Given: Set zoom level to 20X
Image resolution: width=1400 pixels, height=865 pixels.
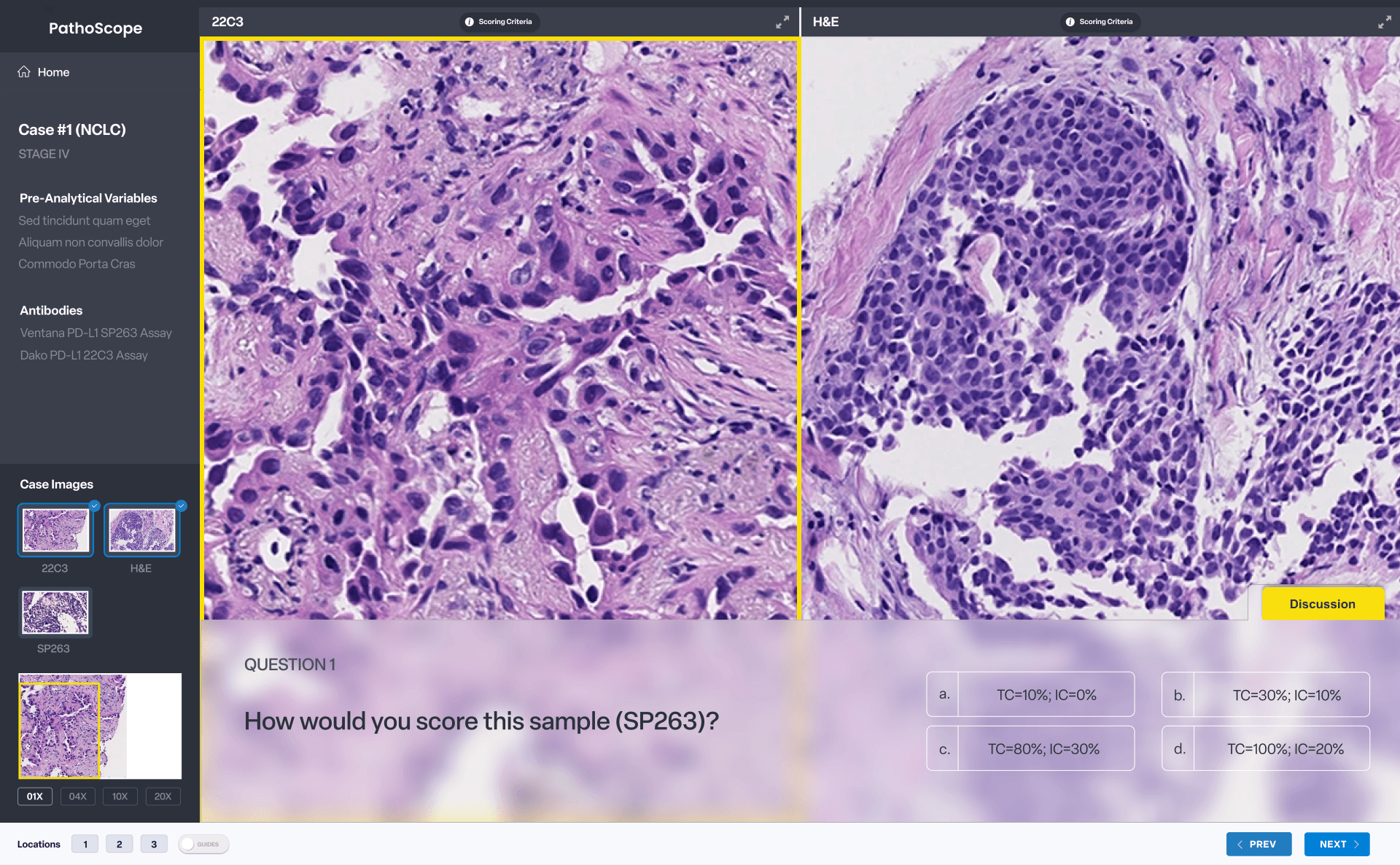Looking at the screenshot, I should coord(163,796).
